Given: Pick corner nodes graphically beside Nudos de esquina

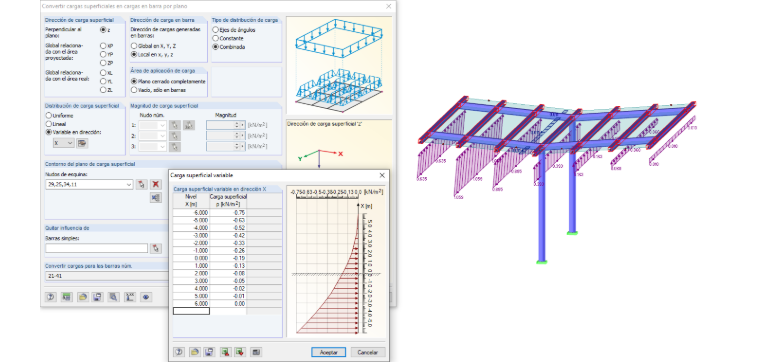Looking at the screenshot, I should [x=141, y=185].
